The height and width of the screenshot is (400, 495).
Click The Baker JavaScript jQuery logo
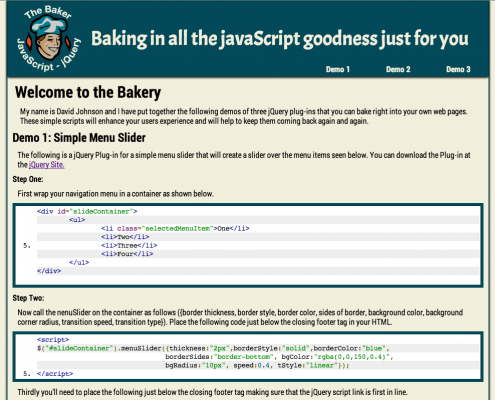[x=49, y=38]
